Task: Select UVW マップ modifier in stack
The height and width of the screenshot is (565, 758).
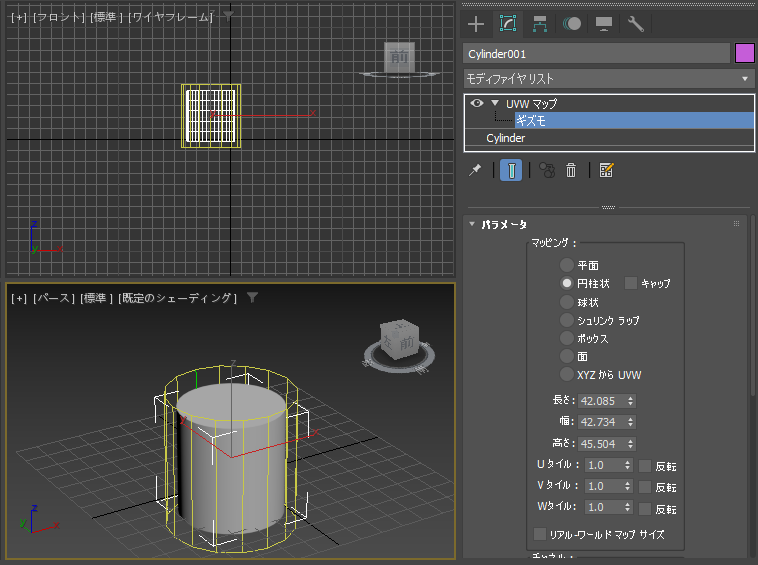Action: click(532, 103)
